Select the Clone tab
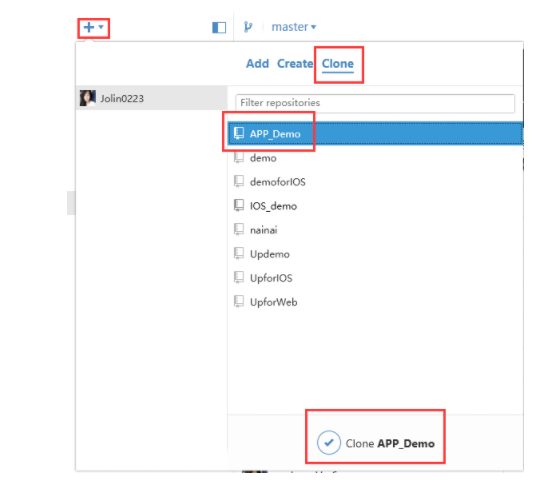 [338, 64]
